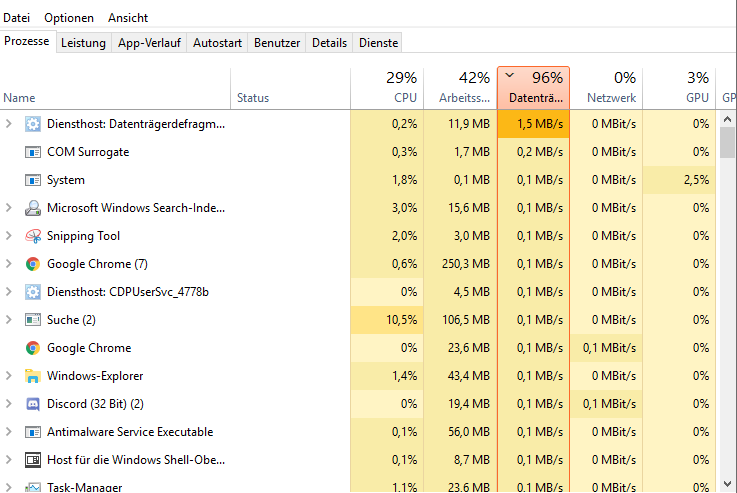The width and height of the screenshot is (737, 493).
Task: Expand the Suche (2) process group
Action: 8,320
